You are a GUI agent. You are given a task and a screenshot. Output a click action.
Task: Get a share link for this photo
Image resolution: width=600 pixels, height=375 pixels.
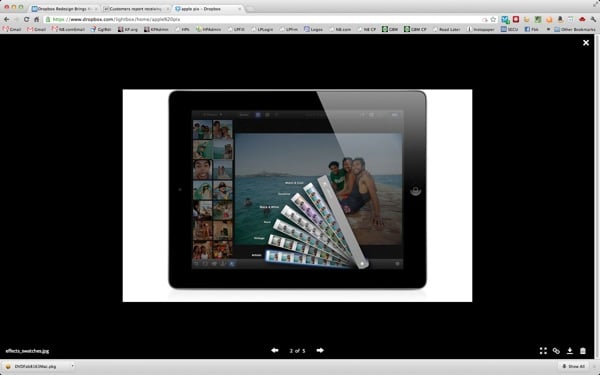point(556,351)
